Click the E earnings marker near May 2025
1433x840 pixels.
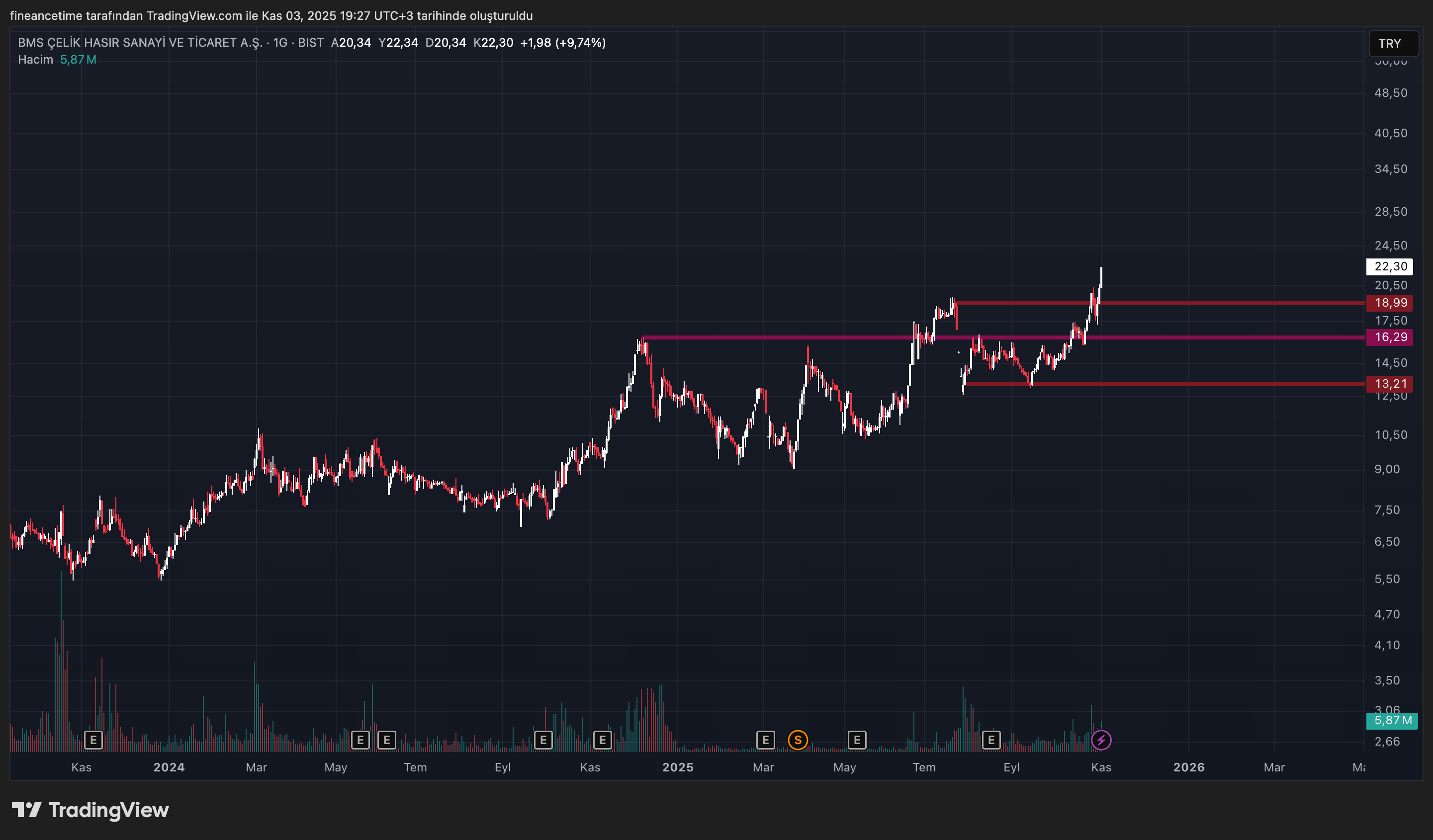click(x=858, y=740)
